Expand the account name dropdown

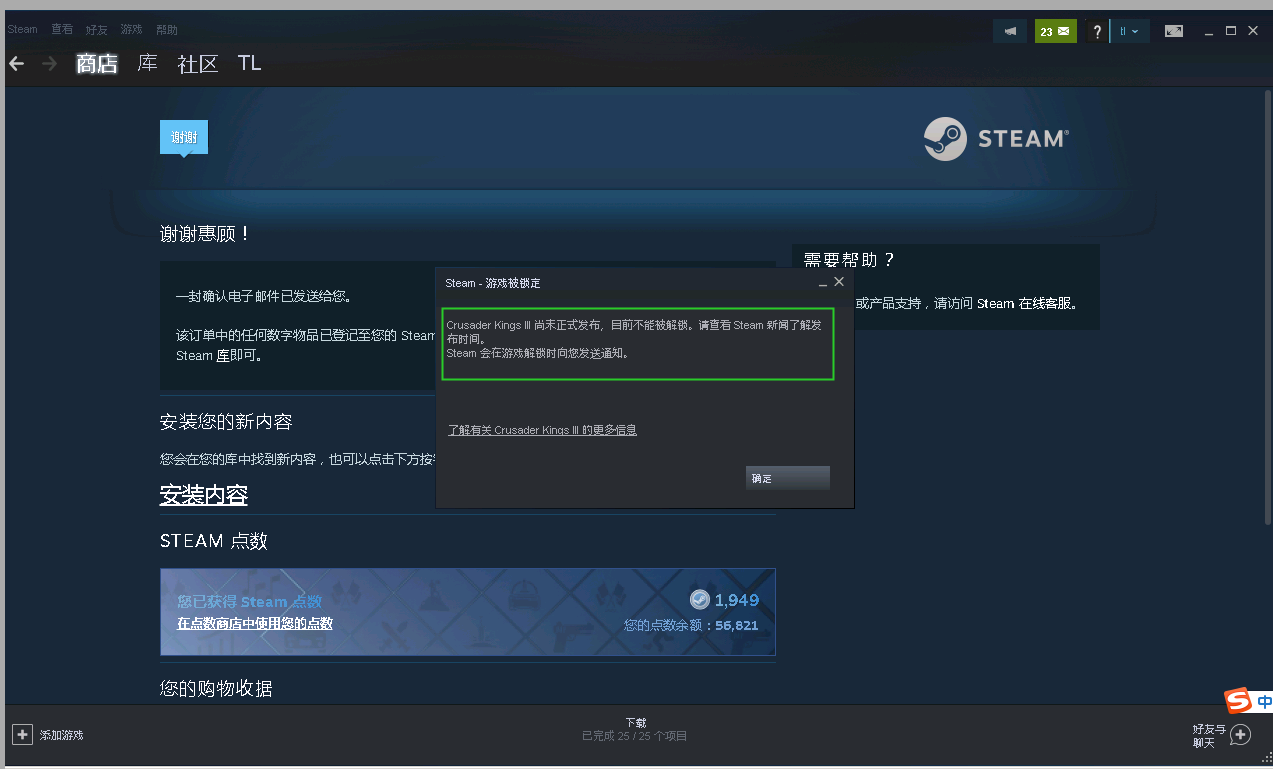click(1129, 31)
